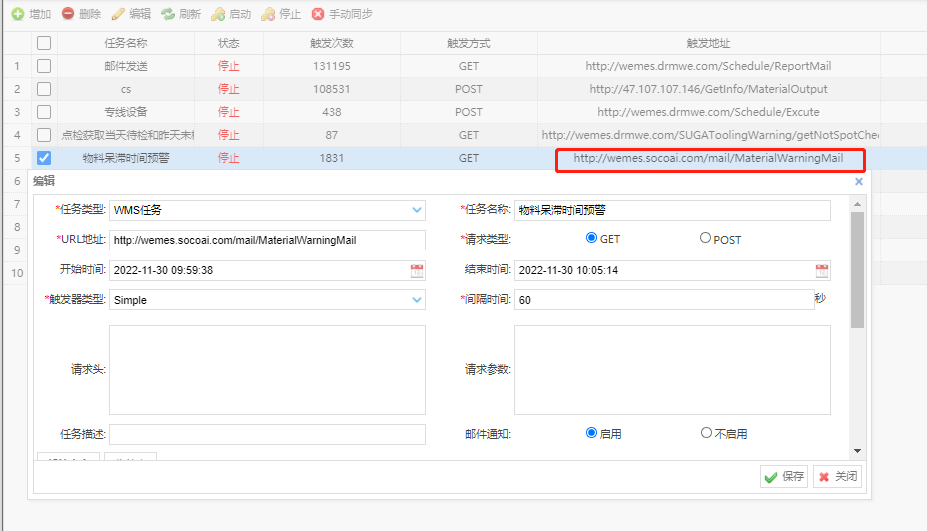927x531 pixels.
Task: Expand the 触发器类型 Simple dropdown
Action: tap(417, 300)
